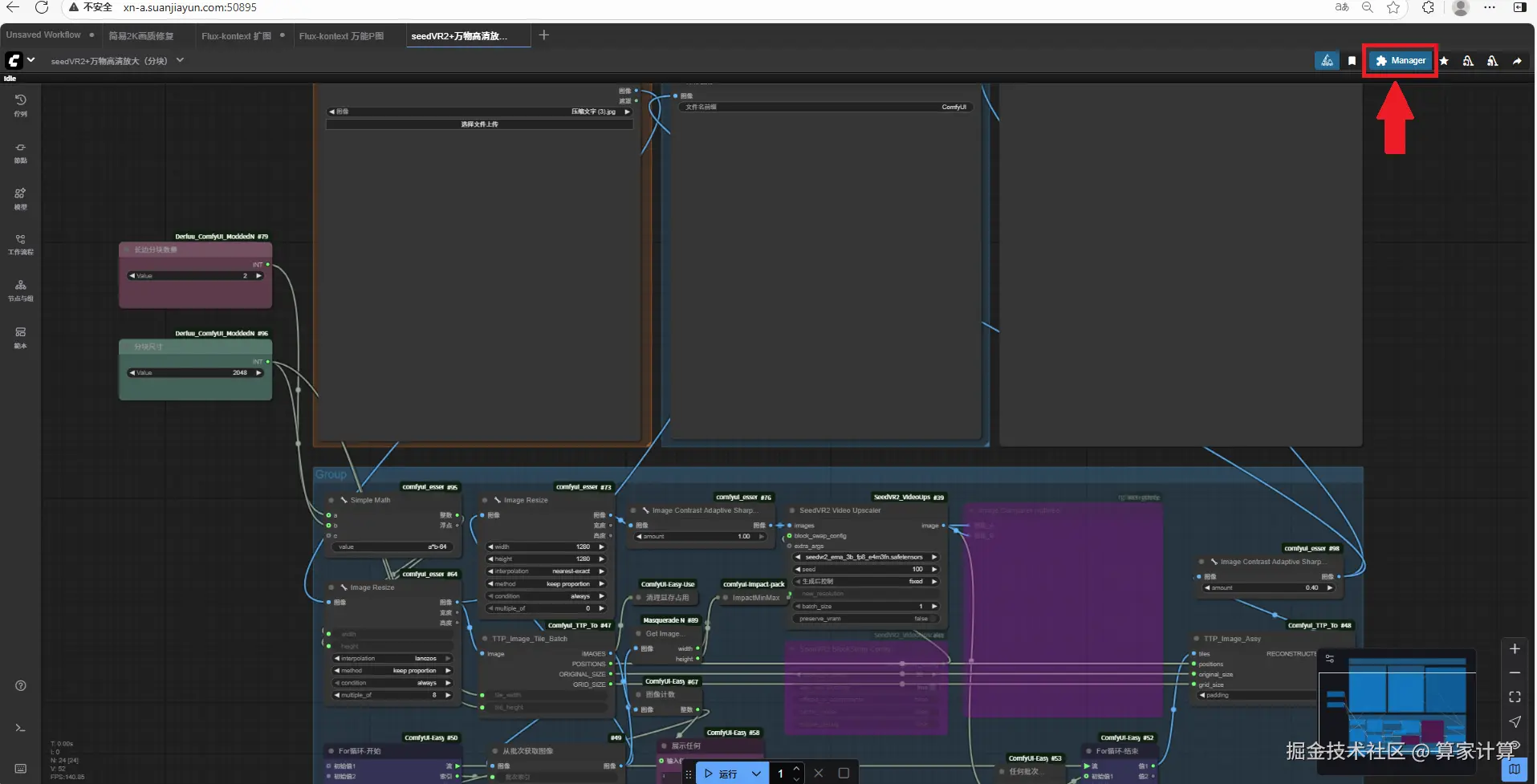Collapse the TTP_Image_Tile_Batch node
Image resolution: width=1537 pixels, height=784 pixels.
[485, 639]
